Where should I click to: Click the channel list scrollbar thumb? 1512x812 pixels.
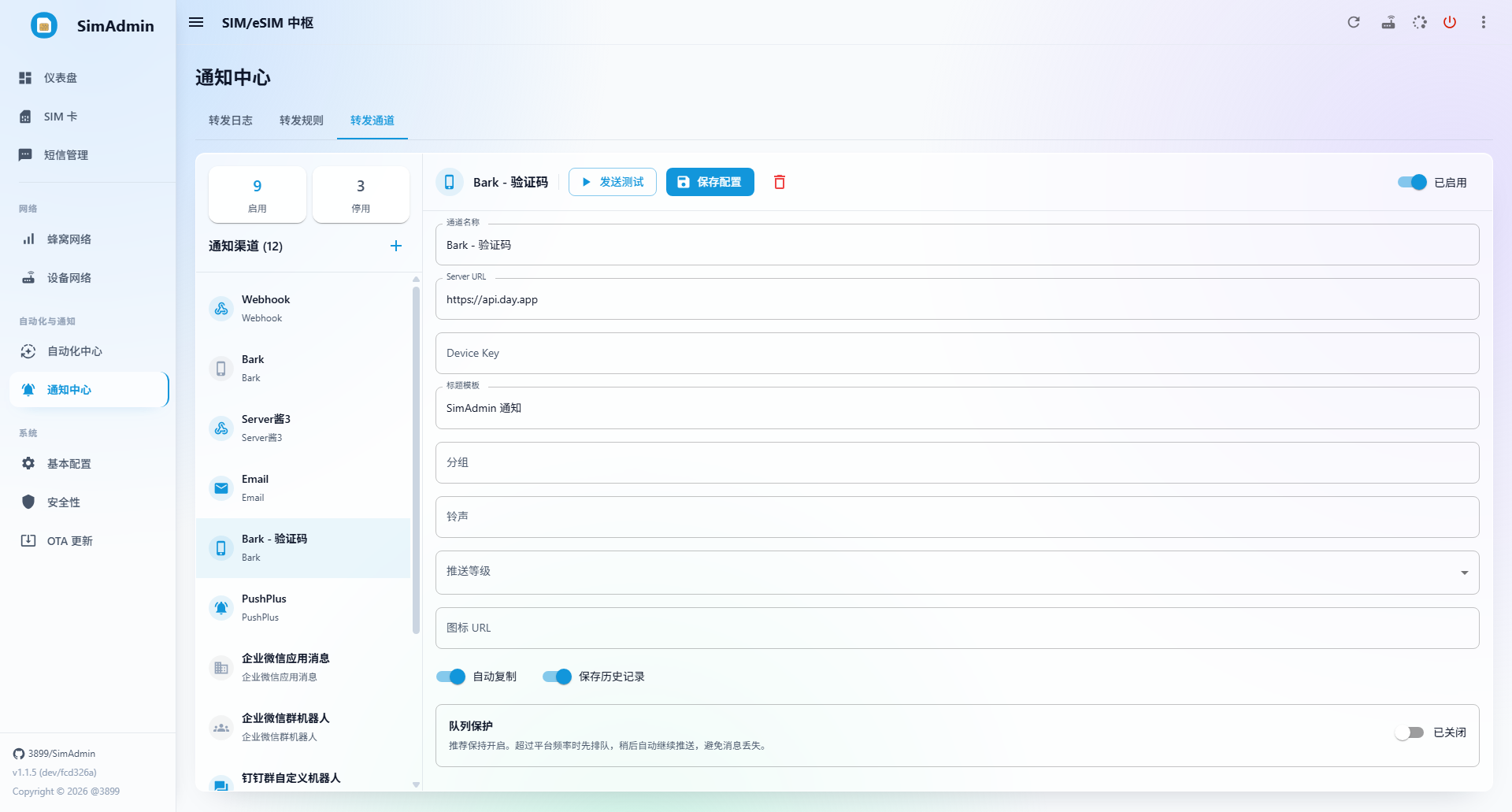point(416,461)
